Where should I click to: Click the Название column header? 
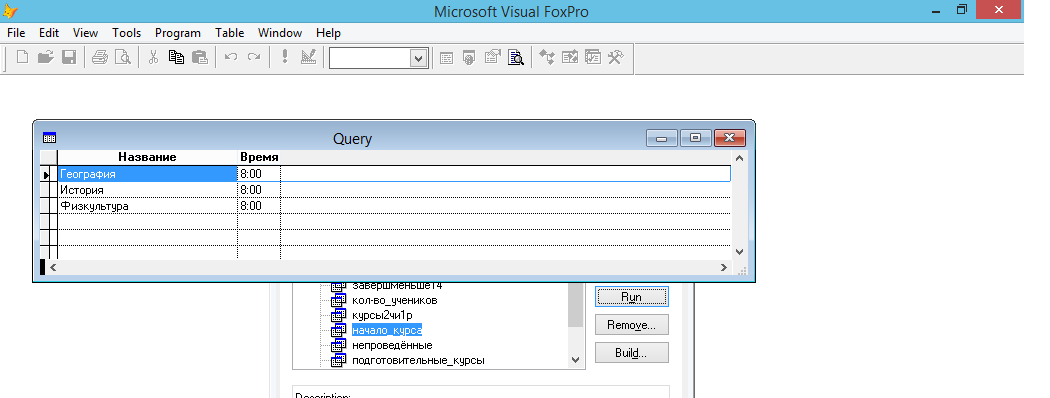coord(147,157)
